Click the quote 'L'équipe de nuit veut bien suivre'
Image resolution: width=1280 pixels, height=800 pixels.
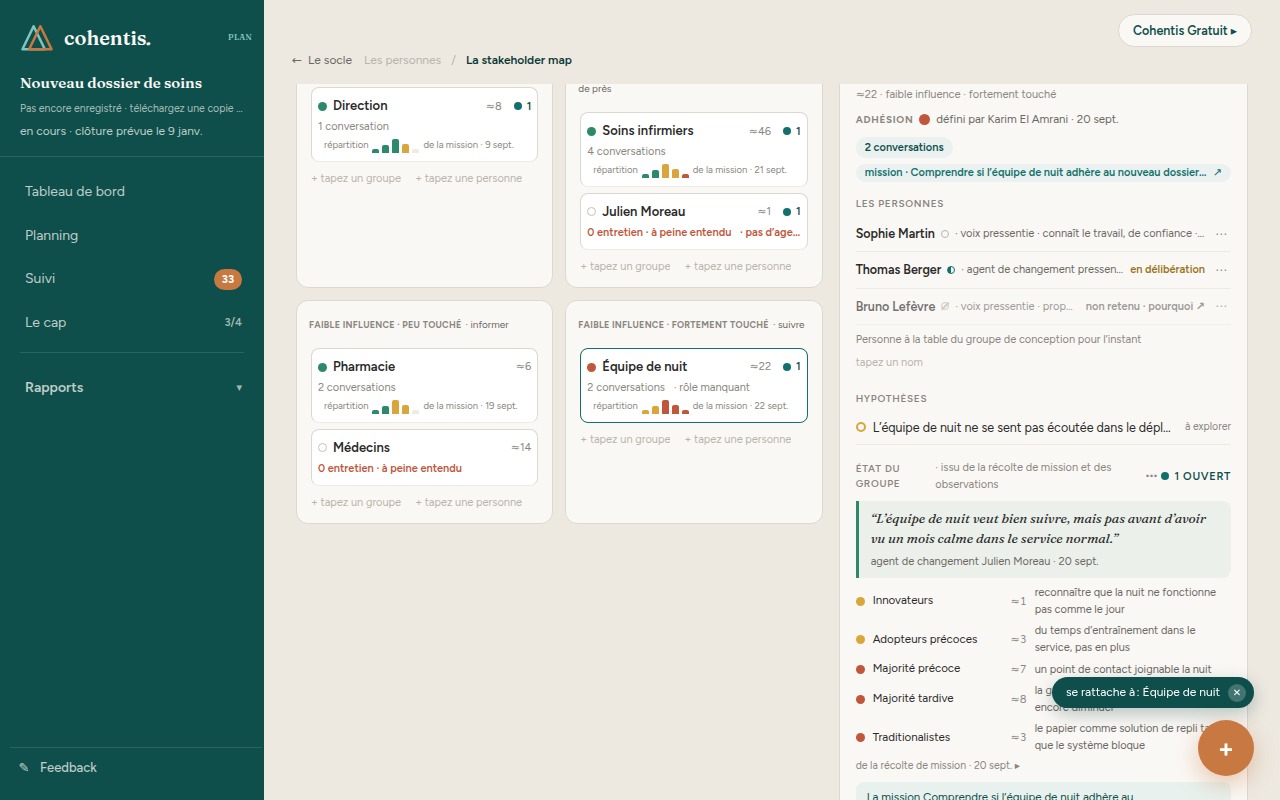click(1038, 529)
